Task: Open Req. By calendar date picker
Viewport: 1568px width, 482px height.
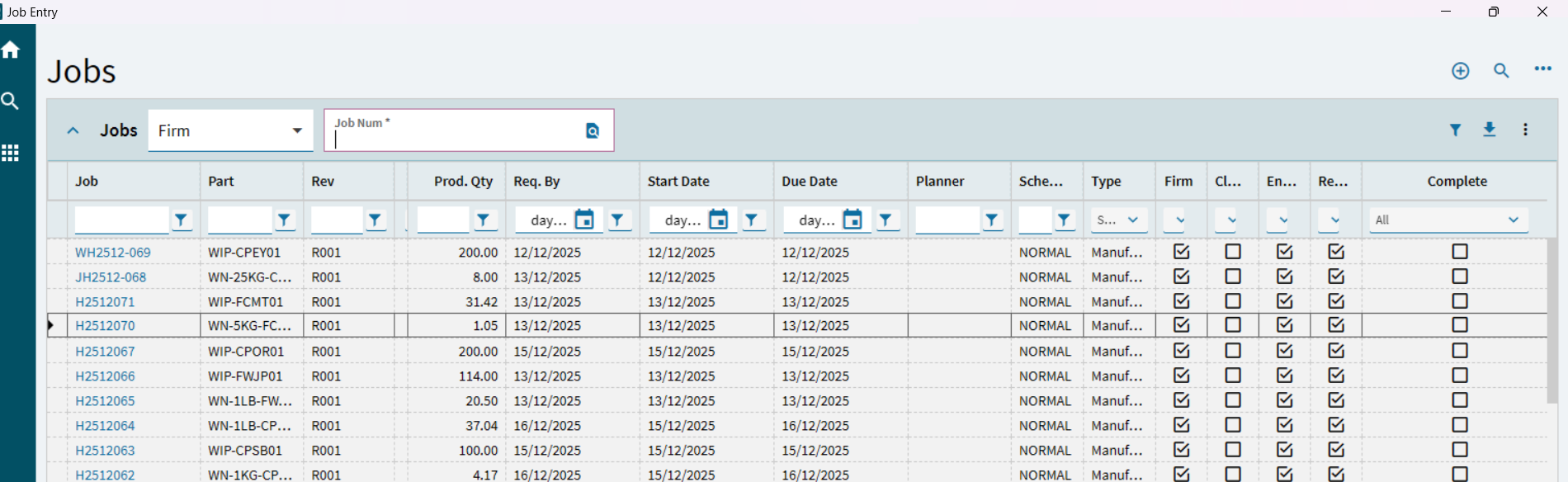Action: pos(584,220)
